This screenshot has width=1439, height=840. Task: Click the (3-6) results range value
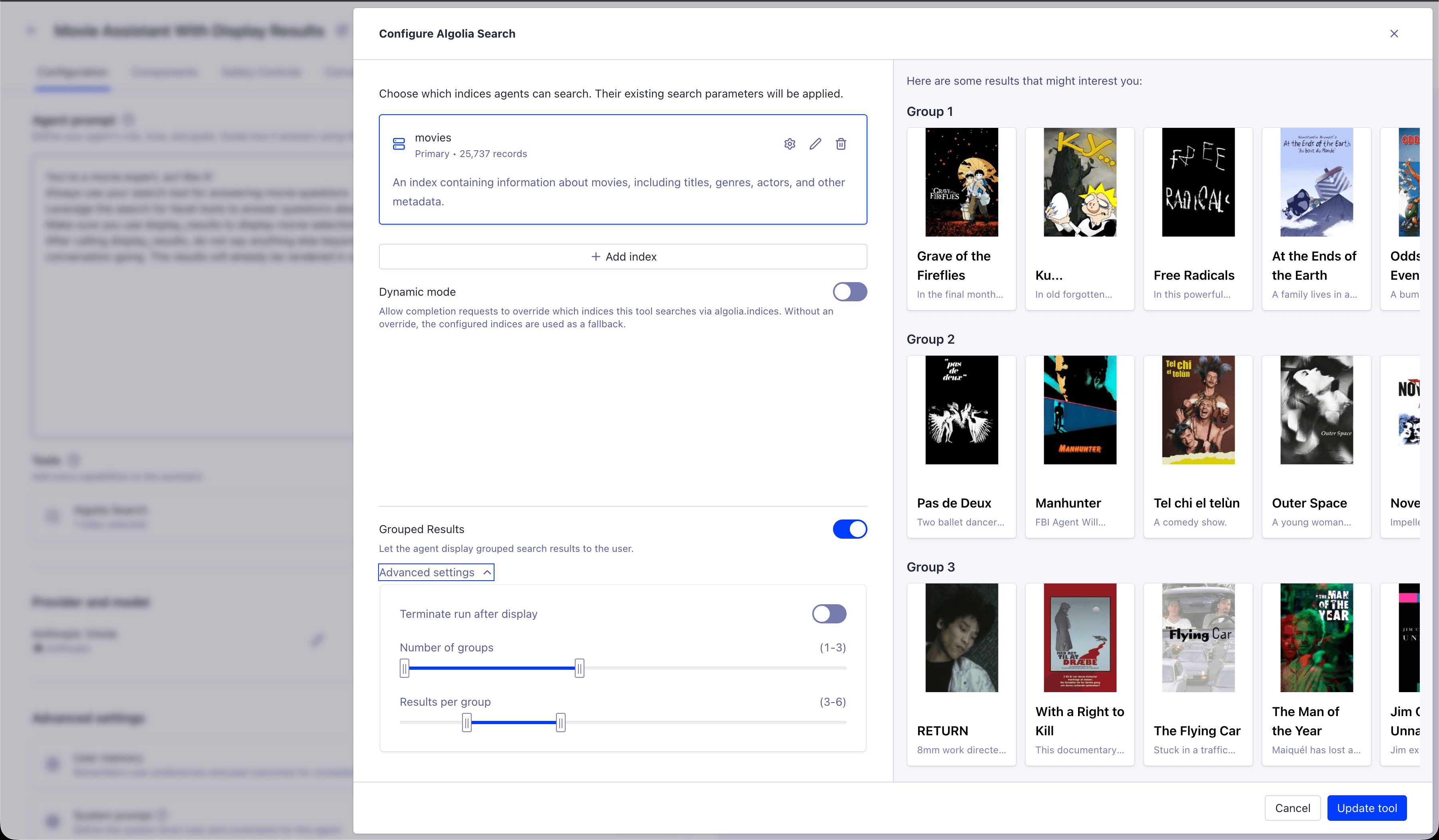click(x=833, y=702)
